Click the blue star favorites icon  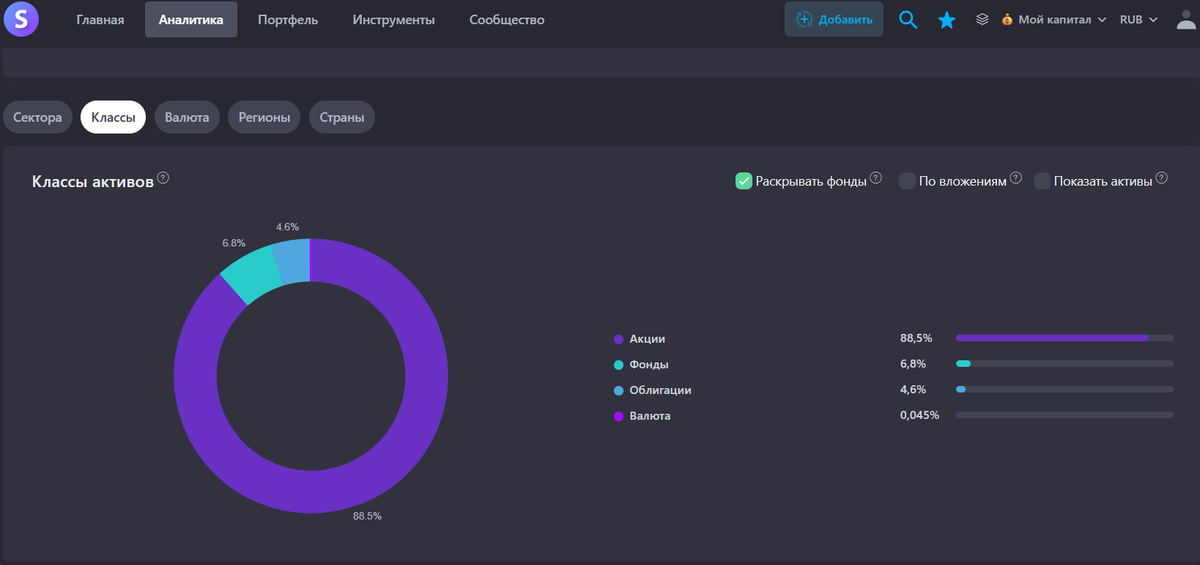click(946, 19)
